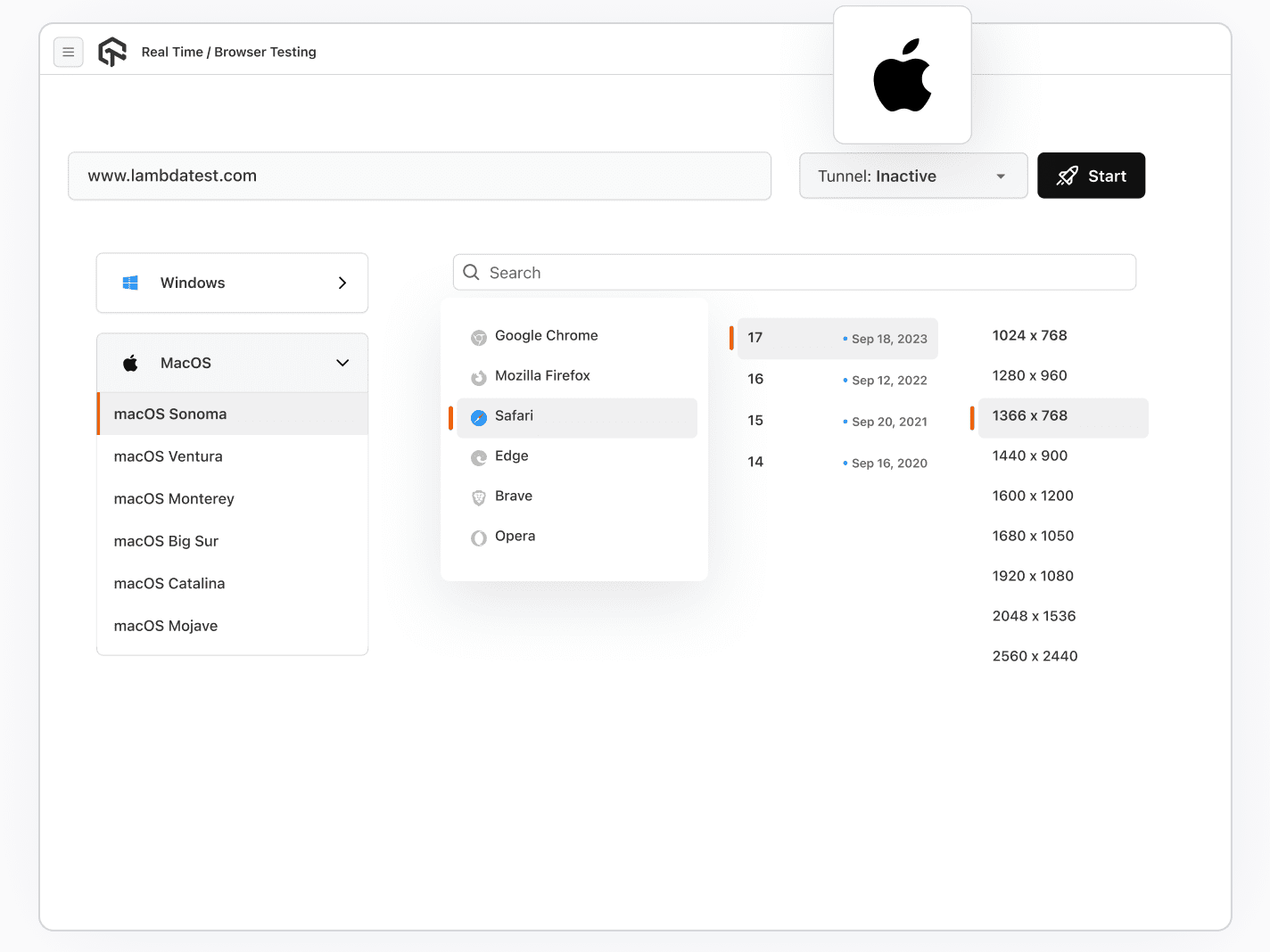Open the Tunnel Inactive dropdown
Image resolution: width=1270 pixels, height=952 pixels.
tap(912, 176)
